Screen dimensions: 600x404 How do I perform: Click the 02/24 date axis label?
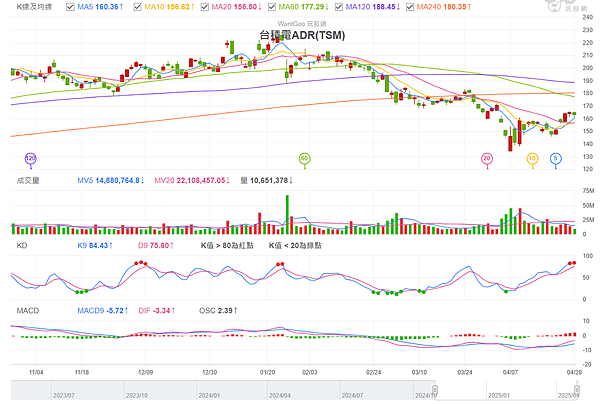[373, 372]
